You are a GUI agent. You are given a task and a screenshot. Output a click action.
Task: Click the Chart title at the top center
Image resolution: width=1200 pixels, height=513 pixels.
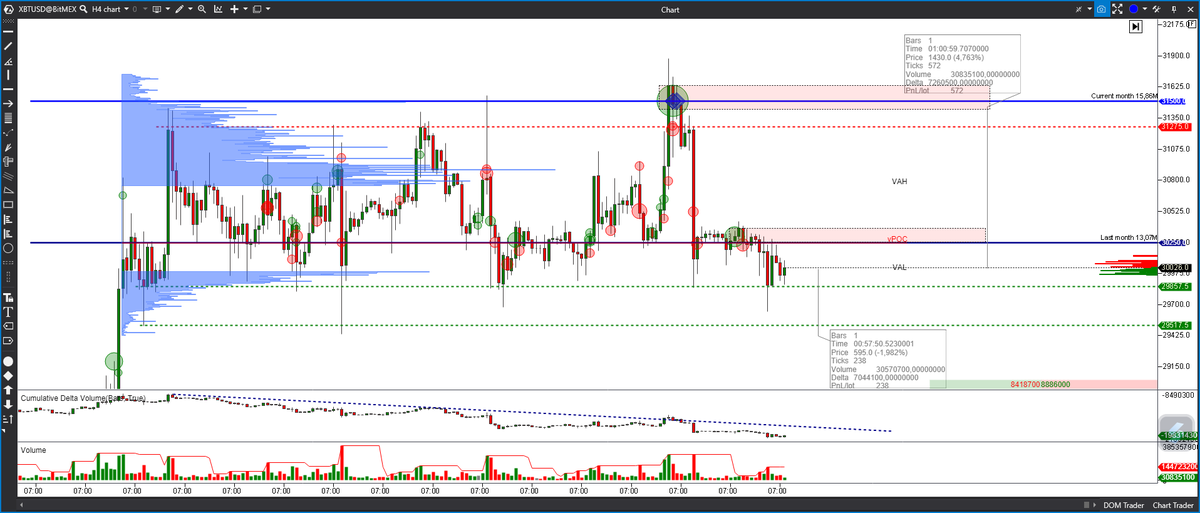tap(670, 10)
